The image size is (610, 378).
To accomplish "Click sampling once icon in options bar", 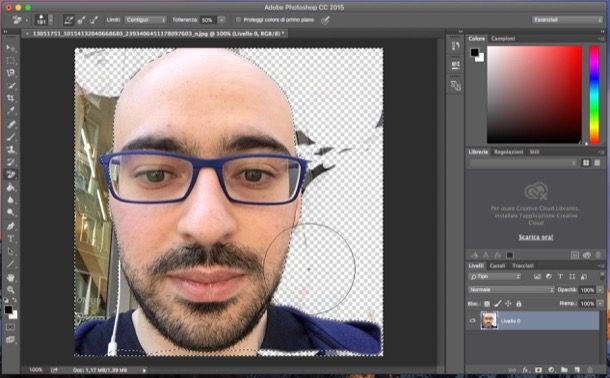I will click(81, 20).
